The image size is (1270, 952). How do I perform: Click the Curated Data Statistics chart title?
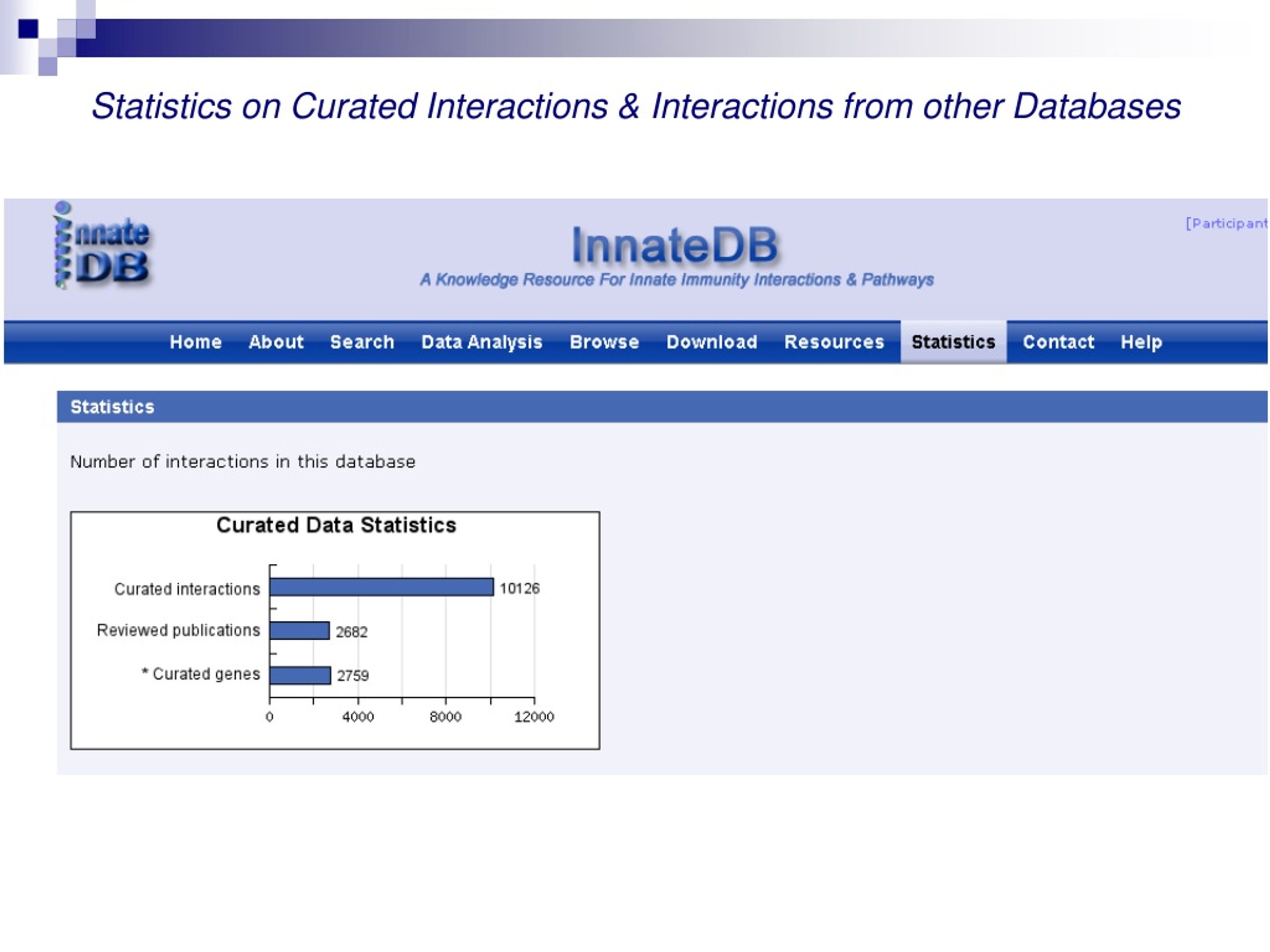[x=336, y=526]
